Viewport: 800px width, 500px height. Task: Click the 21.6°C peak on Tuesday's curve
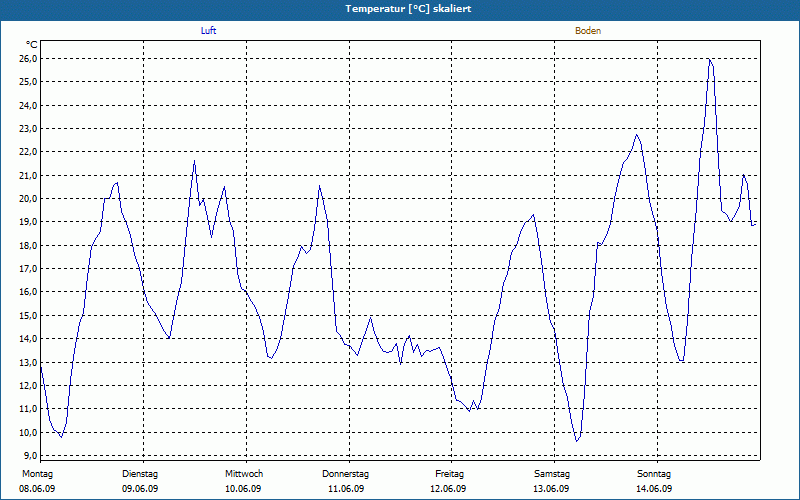[194, 161]
